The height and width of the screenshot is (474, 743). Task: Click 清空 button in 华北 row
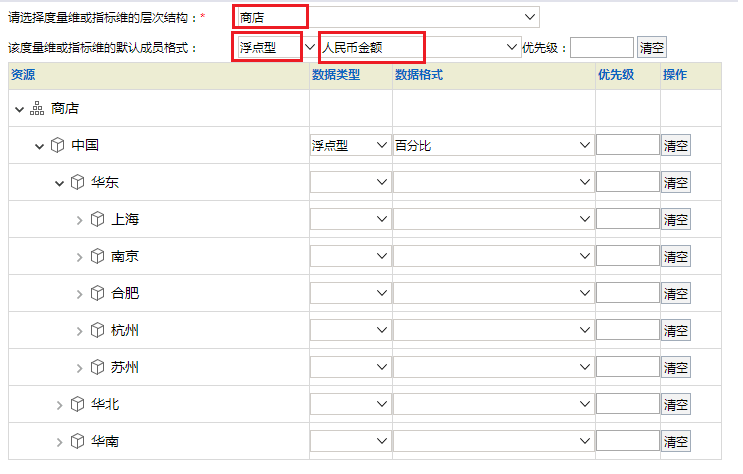pyautogui.click(x=676, y=404)
